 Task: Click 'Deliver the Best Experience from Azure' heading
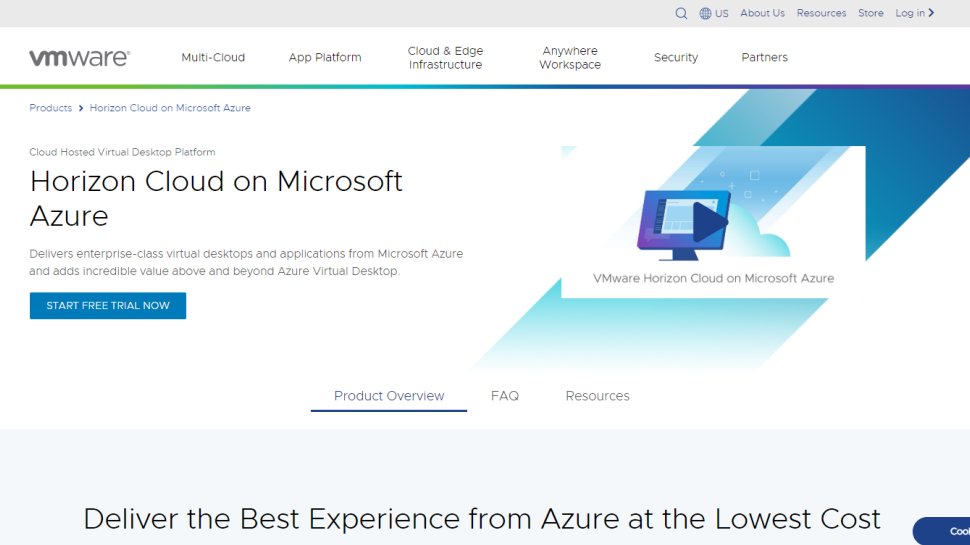[482, 519]
